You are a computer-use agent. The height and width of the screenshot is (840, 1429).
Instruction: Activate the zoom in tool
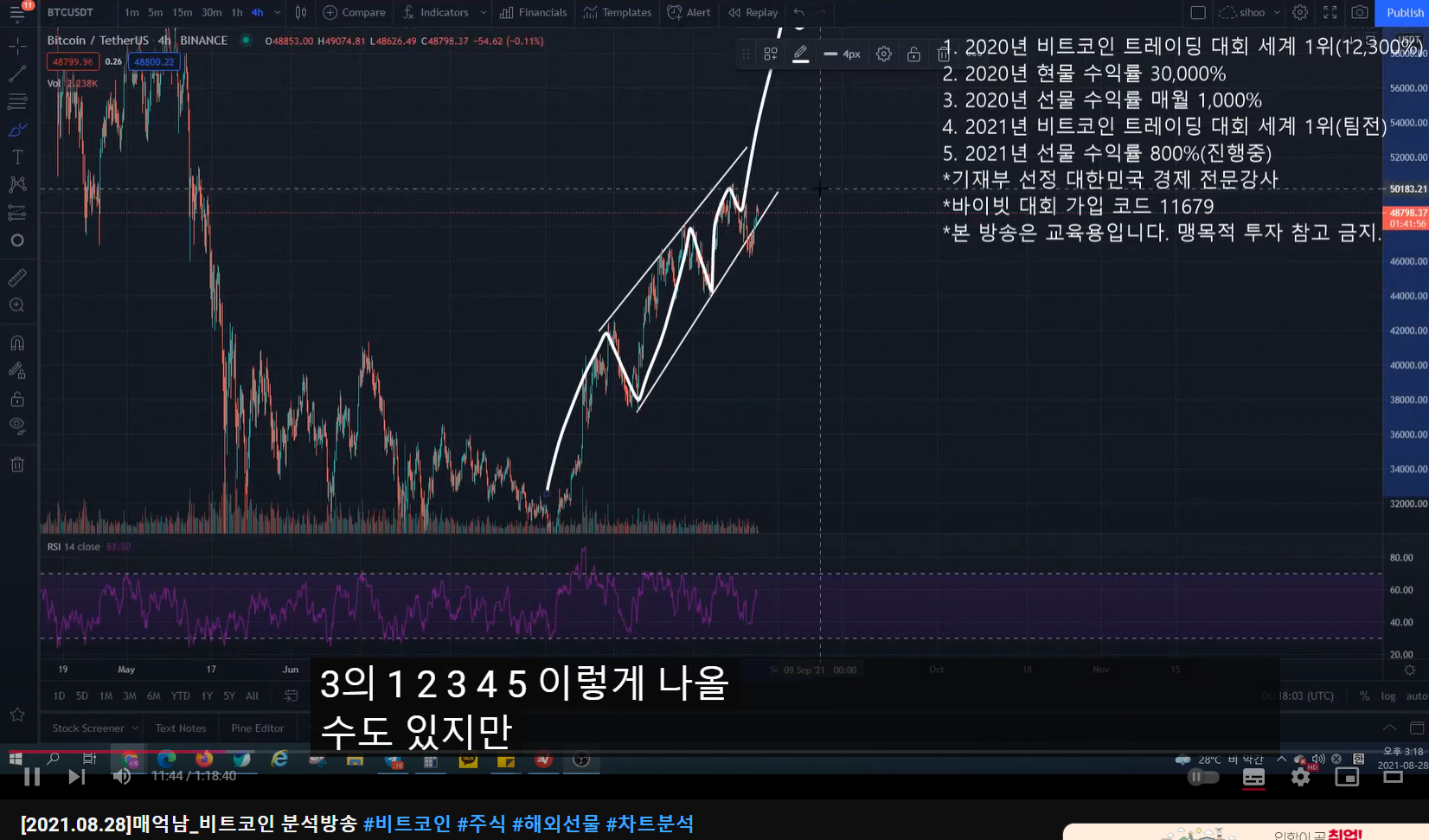(17, 305)
